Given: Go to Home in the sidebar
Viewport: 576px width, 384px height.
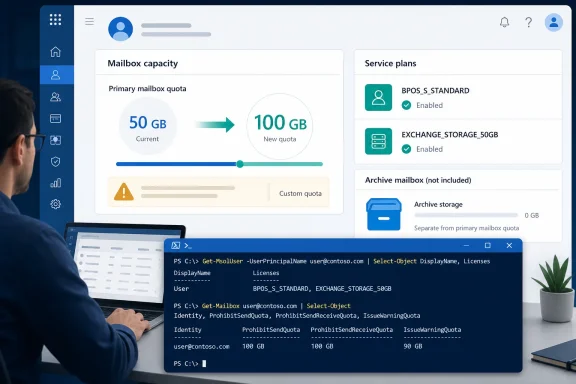Looking at the screenshot, I should [x=55, y=52].
